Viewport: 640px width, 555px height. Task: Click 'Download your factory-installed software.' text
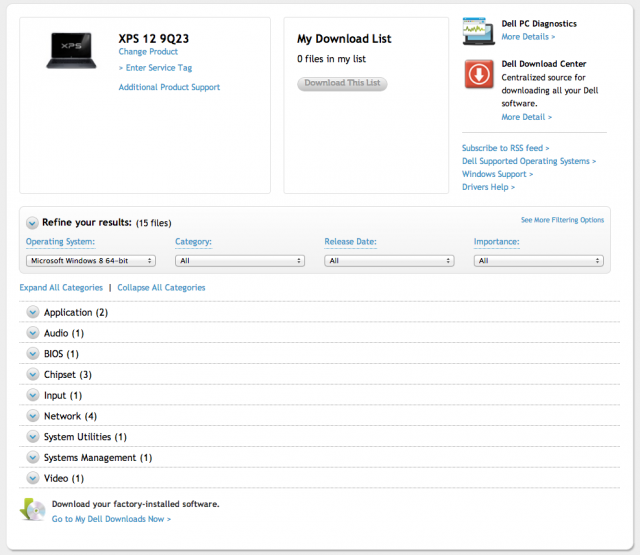pos(136,504)
